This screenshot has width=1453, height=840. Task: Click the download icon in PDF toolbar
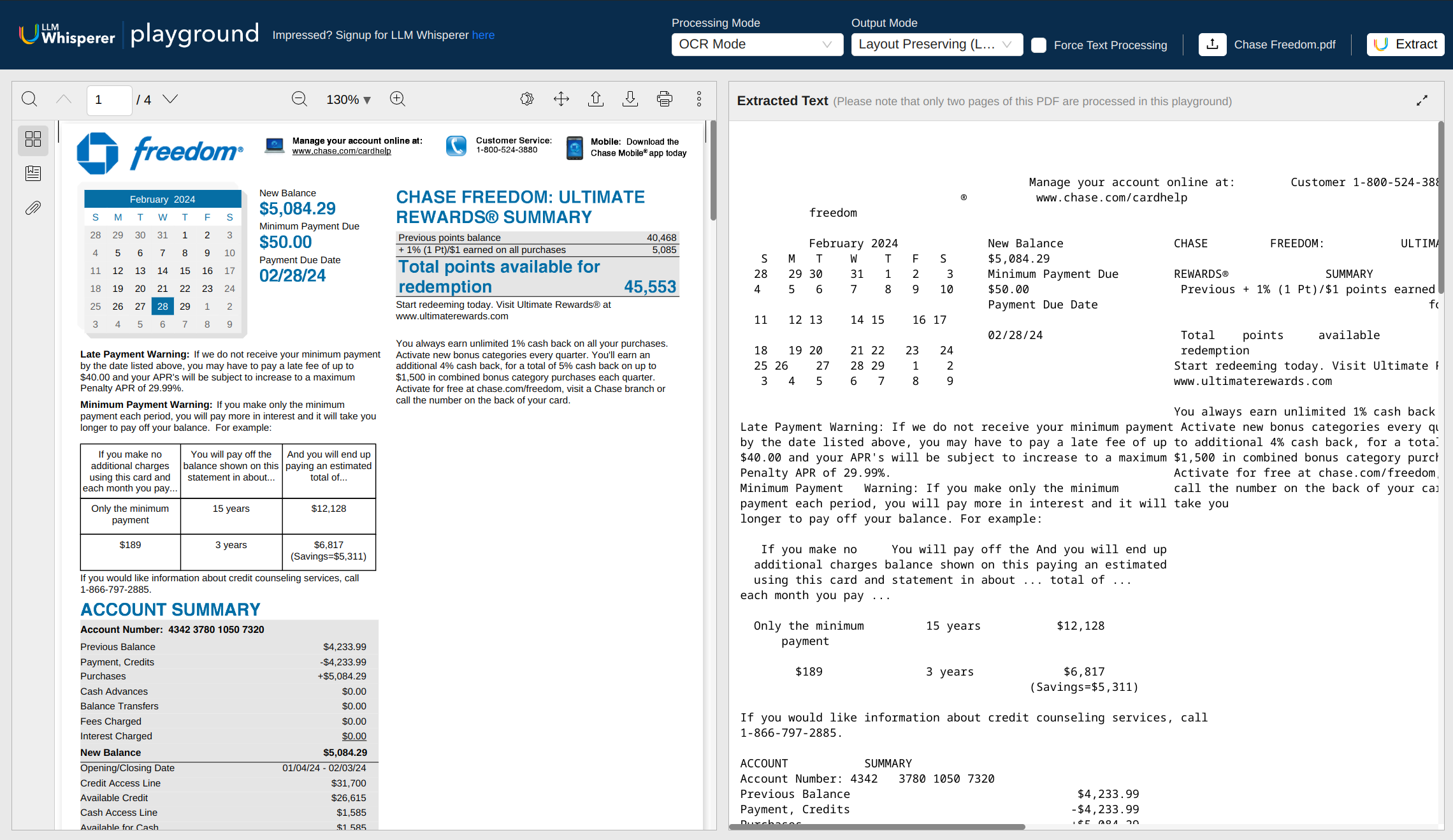[630, 99]
